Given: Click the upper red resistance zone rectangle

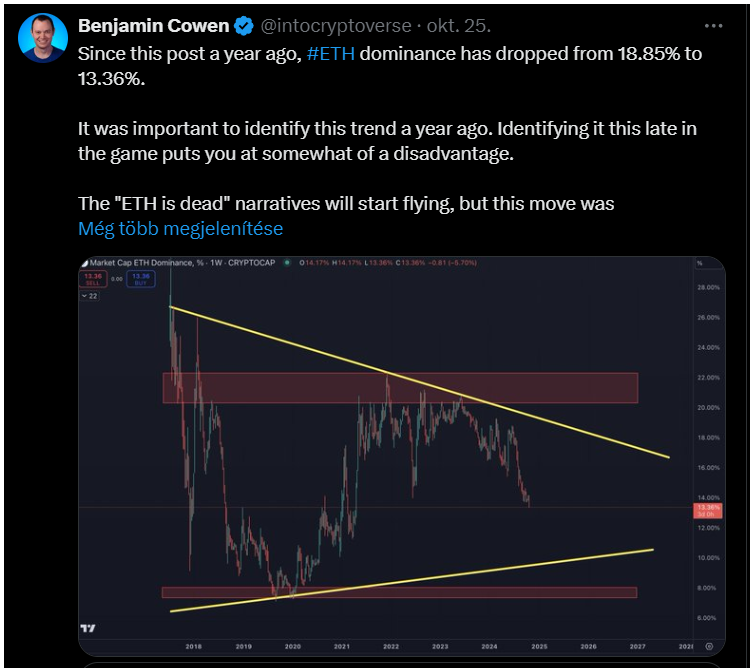Looking at the screenshot, I should pos(401,388).
